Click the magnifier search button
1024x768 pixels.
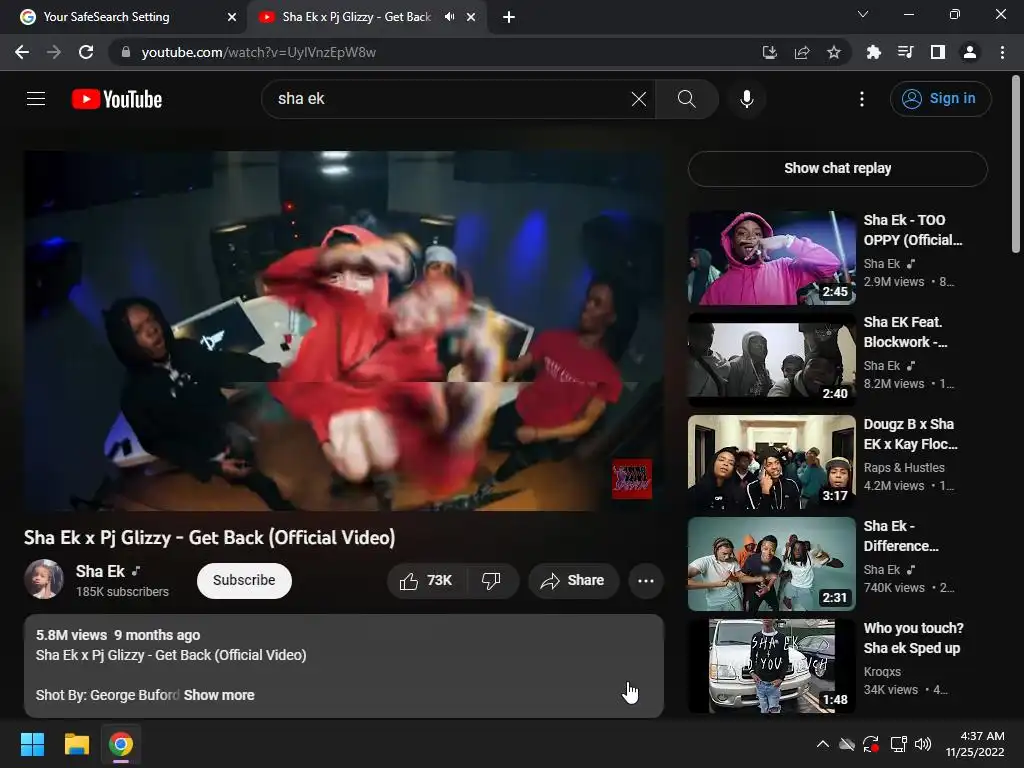pyautogui.click(x=686, y=99)
